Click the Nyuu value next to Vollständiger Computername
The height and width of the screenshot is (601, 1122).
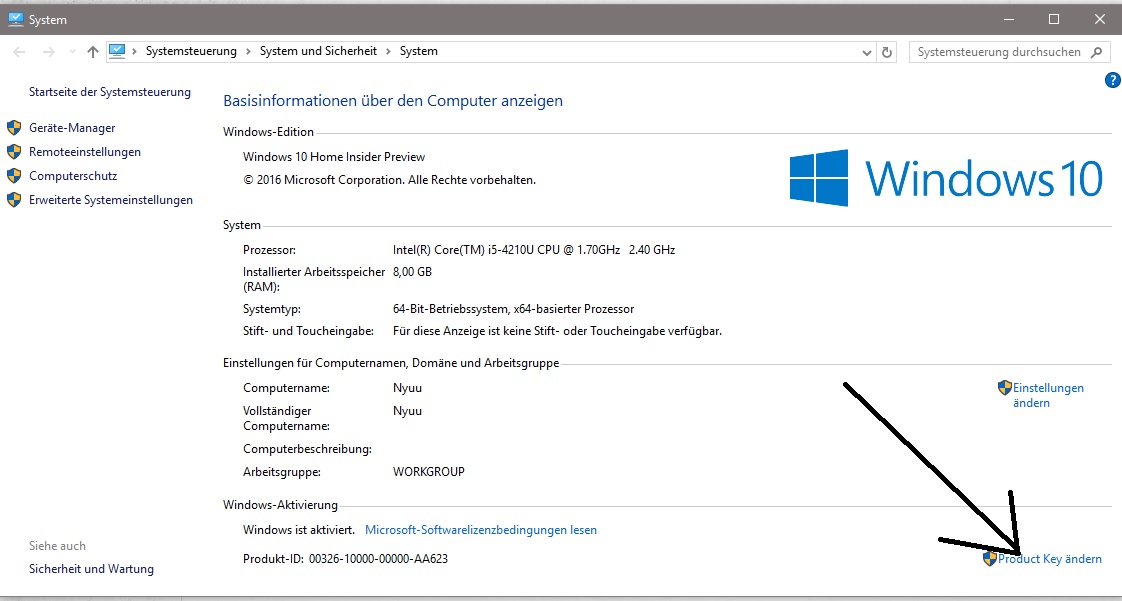pos(407,411)
